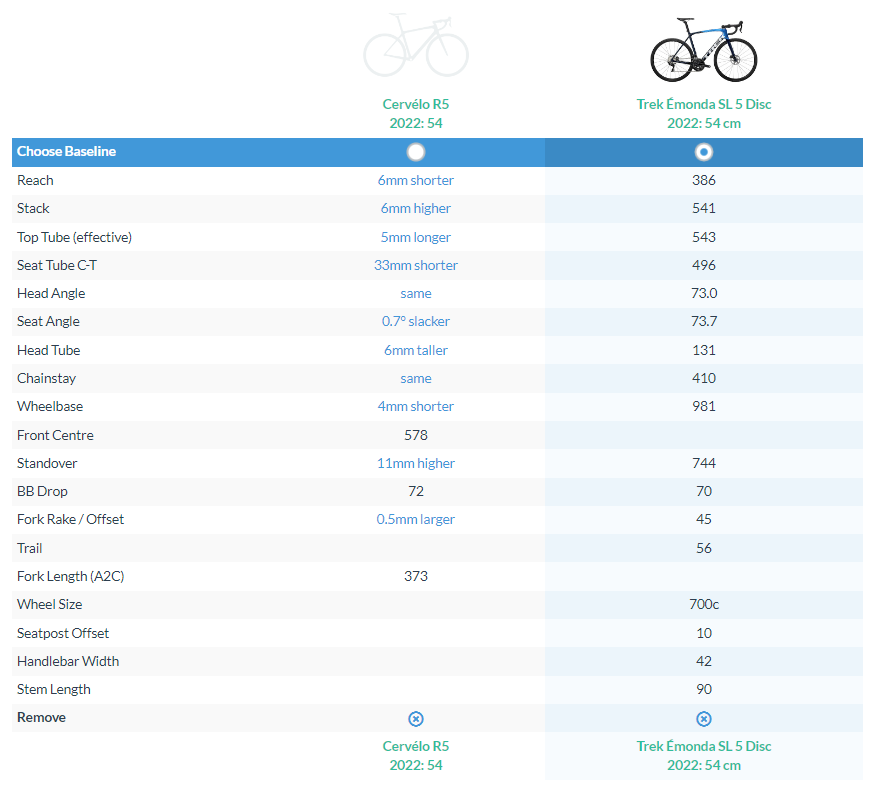Click '0.7° slacker' seat angle difference
The height and width of the screenshot is (800, 869).
(416, 322)
